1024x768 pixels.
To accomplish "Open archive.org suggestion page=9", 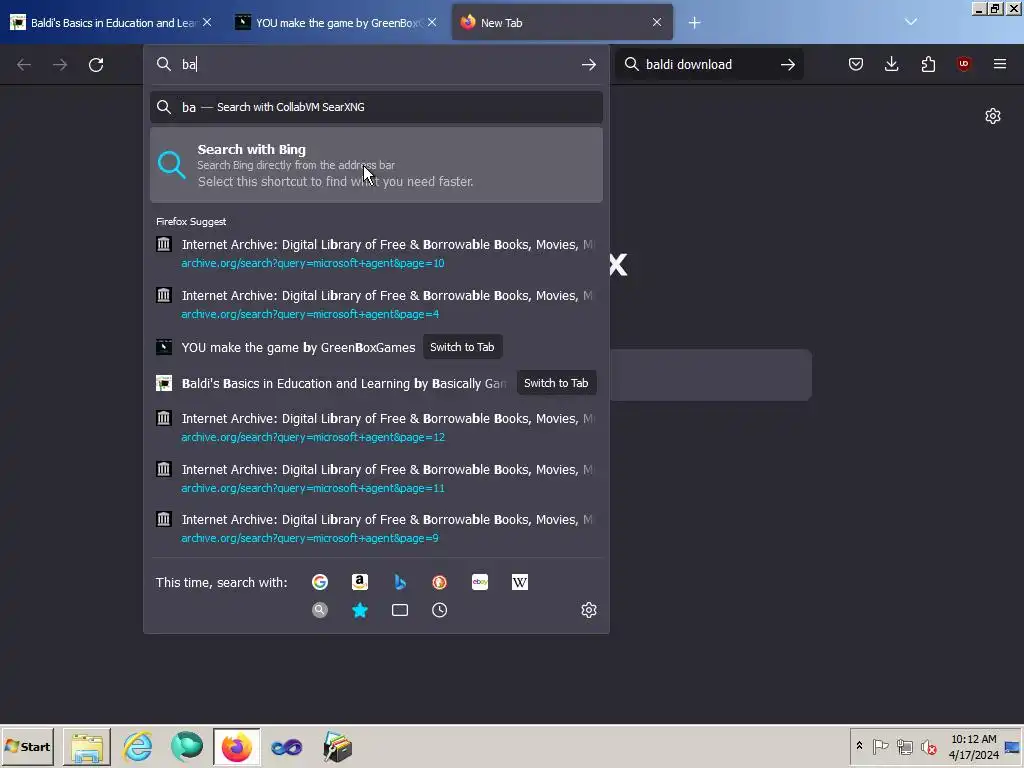I will 376,528.
